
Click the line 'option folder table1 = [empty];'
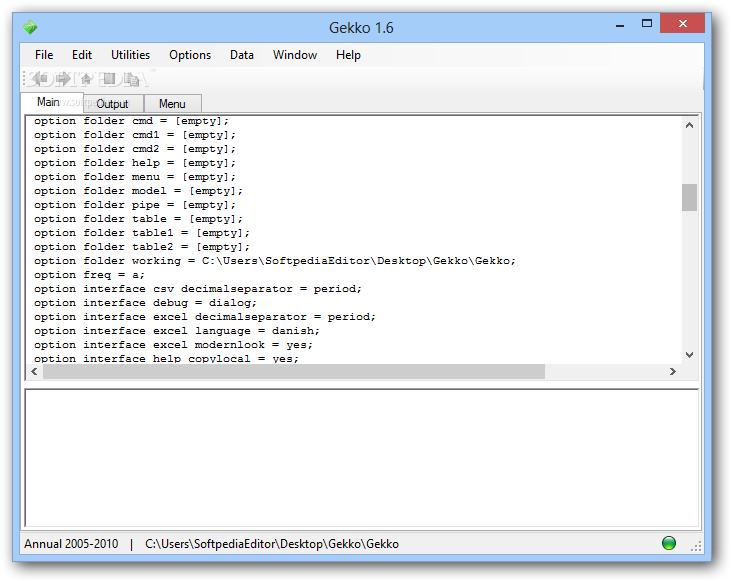141,233
